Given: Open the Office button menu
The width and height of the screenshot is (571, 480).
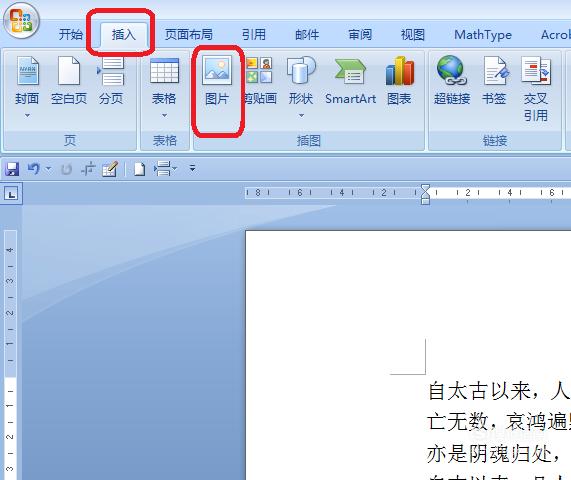Looking at the screenshot, I should [x=21, y=21].
